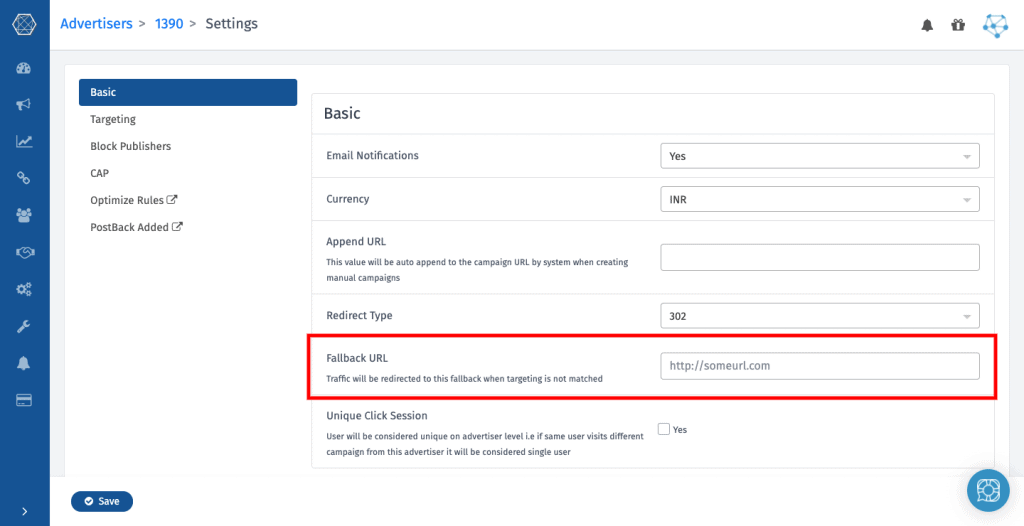Image resolution: width=1024 pixels, height=526 pixels.
Task: Open the line chart reports icon
Action: point(24,141)
